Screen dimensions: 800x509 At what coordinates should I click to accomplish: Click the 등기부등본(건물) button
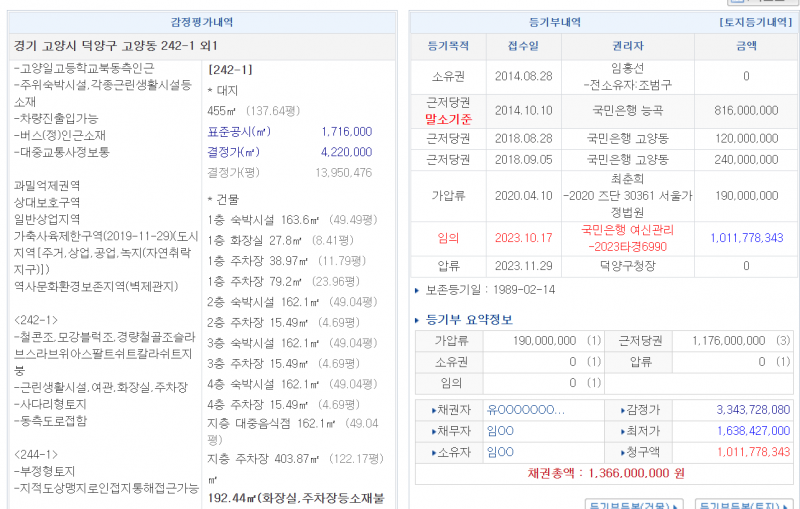pyautogui.click(x=634, y=505)
